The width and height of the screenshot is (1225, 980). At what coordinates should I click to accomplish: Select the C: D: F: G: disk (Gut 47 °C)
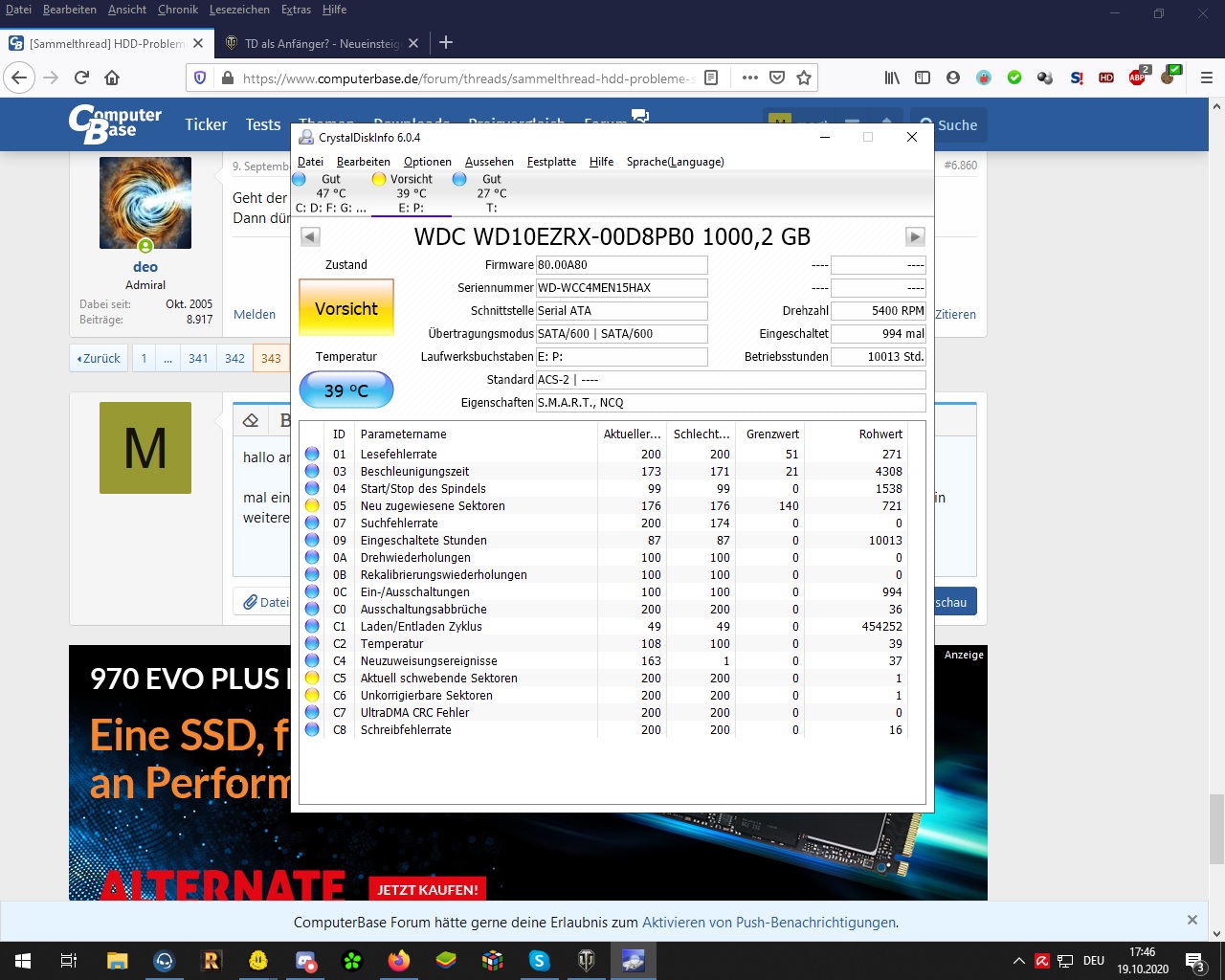point(330,193)
